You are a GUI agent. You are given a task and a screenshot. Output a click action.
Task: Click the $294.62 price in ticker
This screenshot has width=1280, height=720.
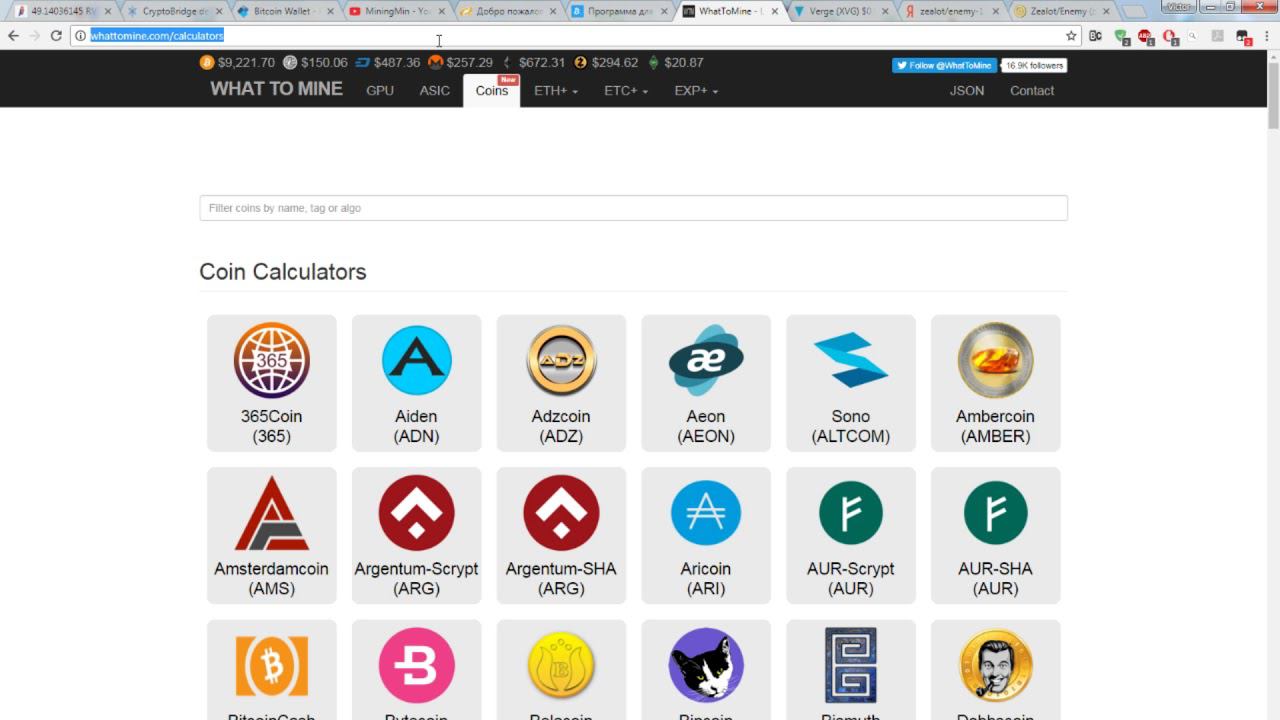pos(615,62)
